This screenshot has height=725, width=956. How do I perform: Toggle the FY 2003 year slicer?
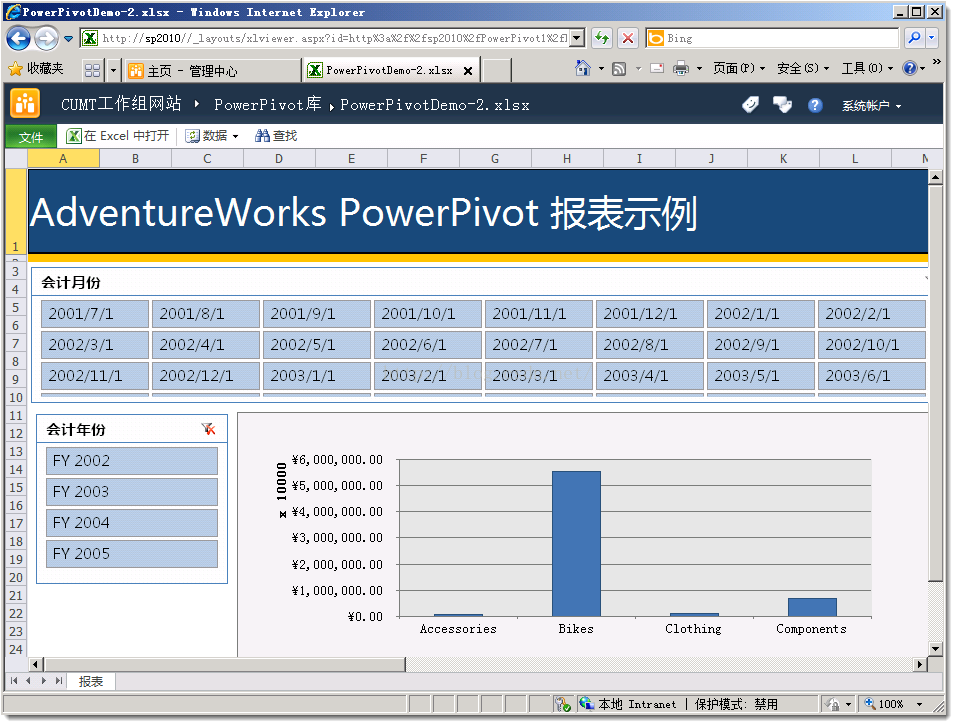132,492
